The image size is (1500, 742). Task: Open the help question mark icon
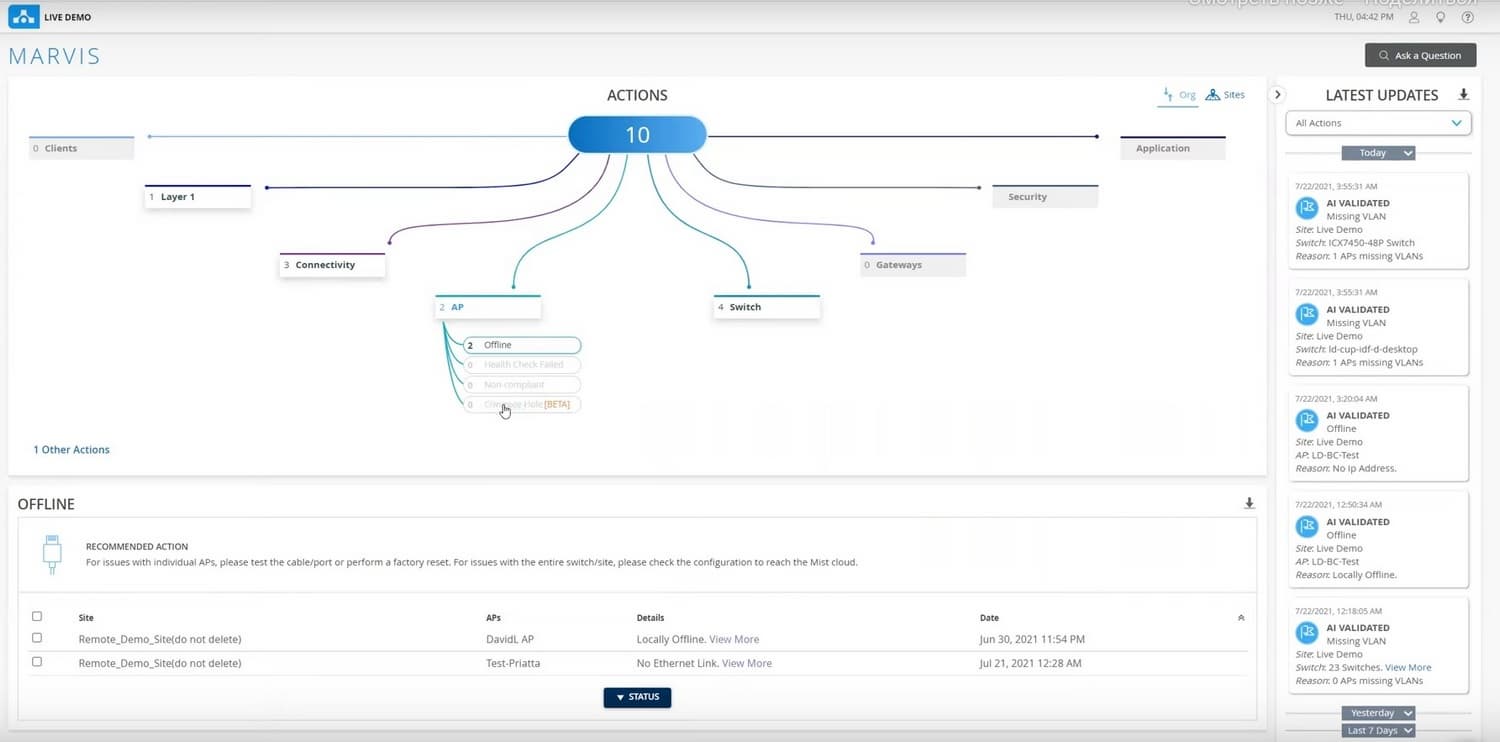point(1468,17)
